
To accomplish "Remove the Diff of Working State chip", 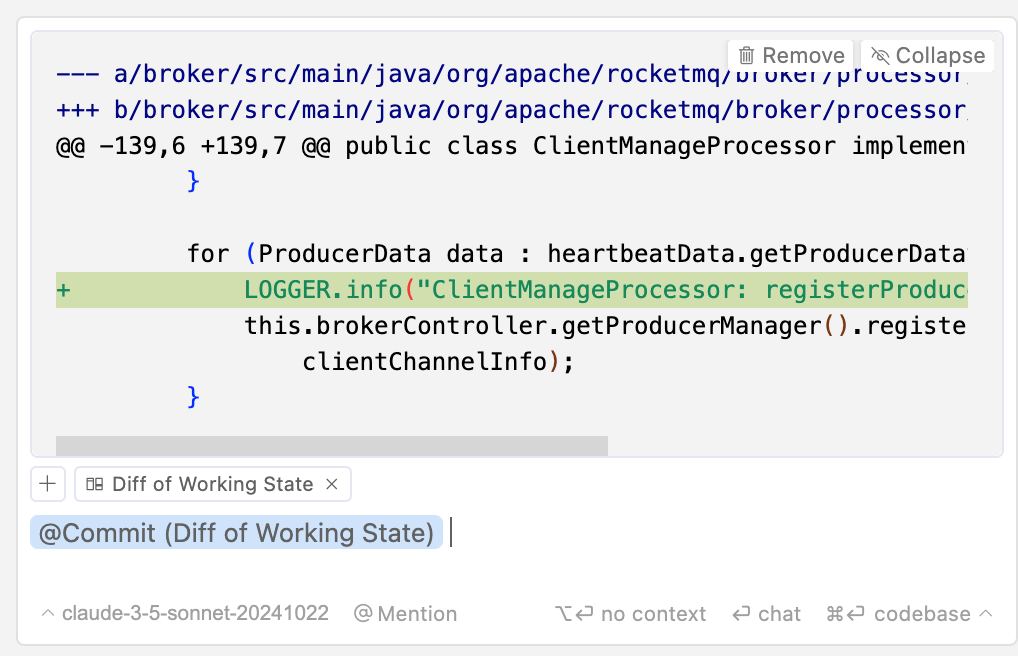I will 332,484.
